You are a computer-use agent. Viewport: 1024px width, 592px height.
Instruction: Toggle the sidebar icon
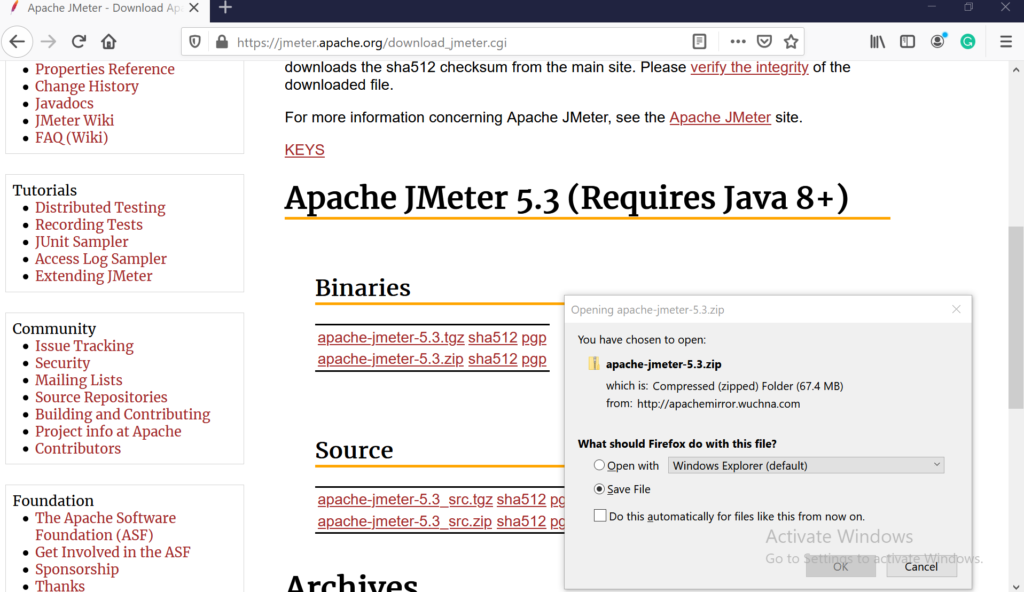point(907,41)
